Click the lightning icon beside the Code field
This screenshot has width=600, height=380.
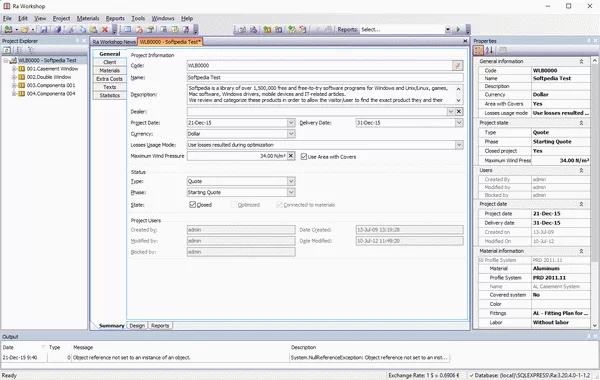tap(457, 66)
